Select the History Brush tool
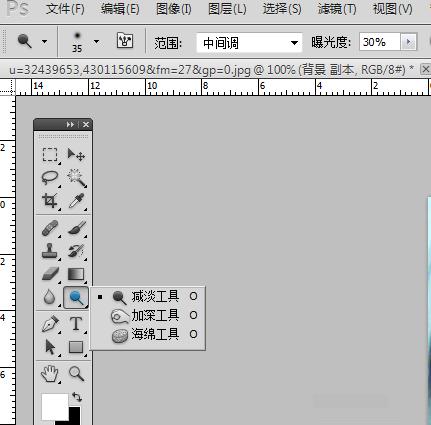 [x=76, y=251]
